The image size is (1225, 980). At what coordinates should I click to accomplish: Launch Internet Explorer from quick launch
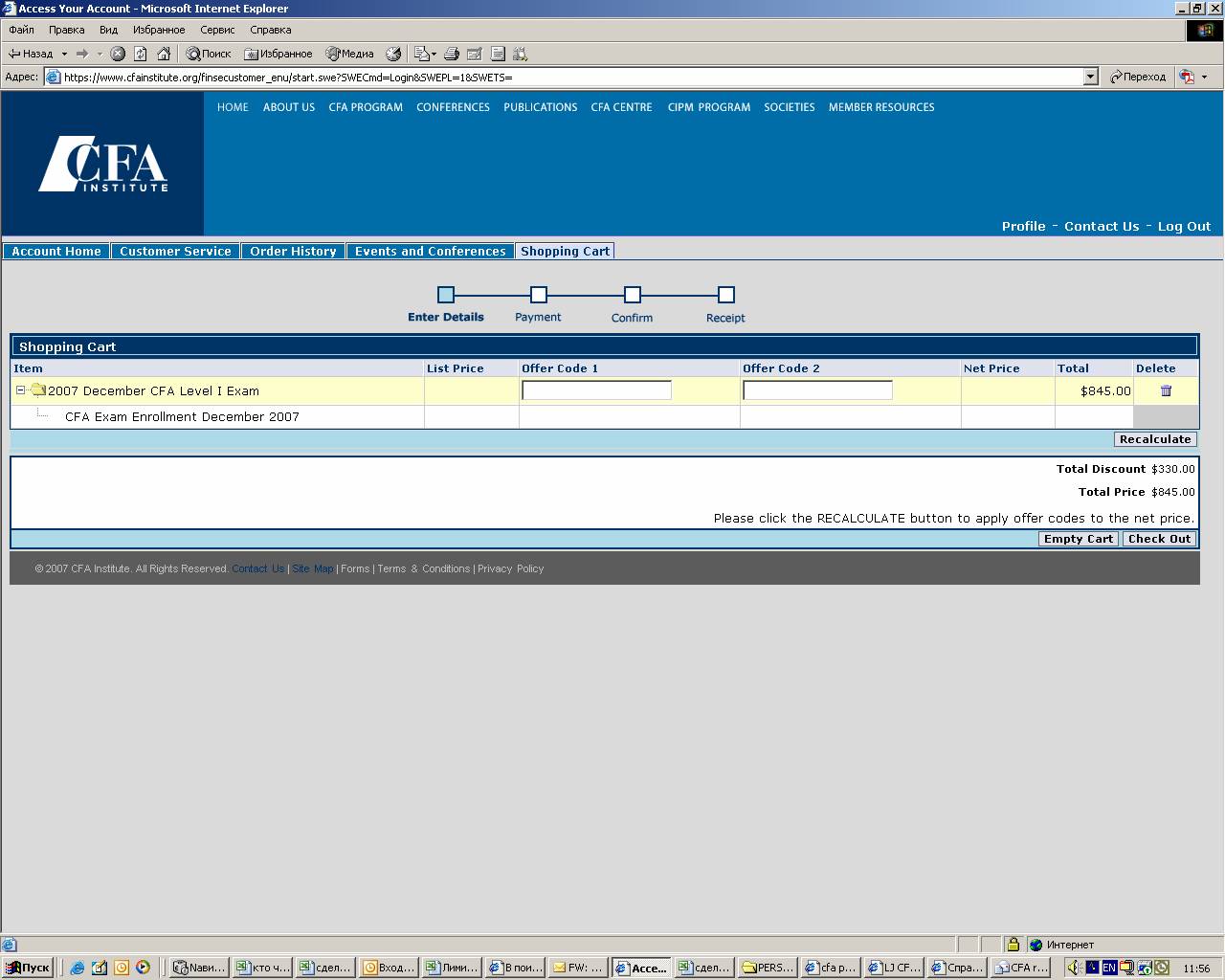(x=78, y=968)
